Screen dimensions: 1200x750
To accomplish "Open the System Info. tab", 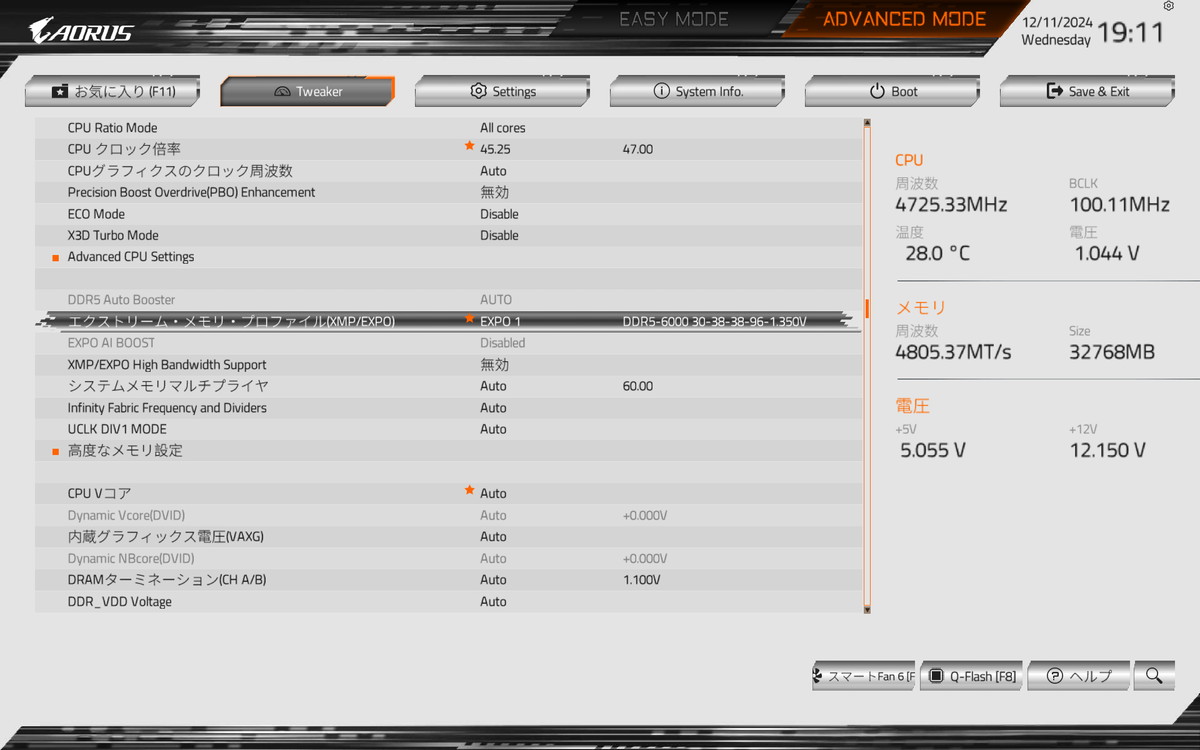I will (697, 91).
